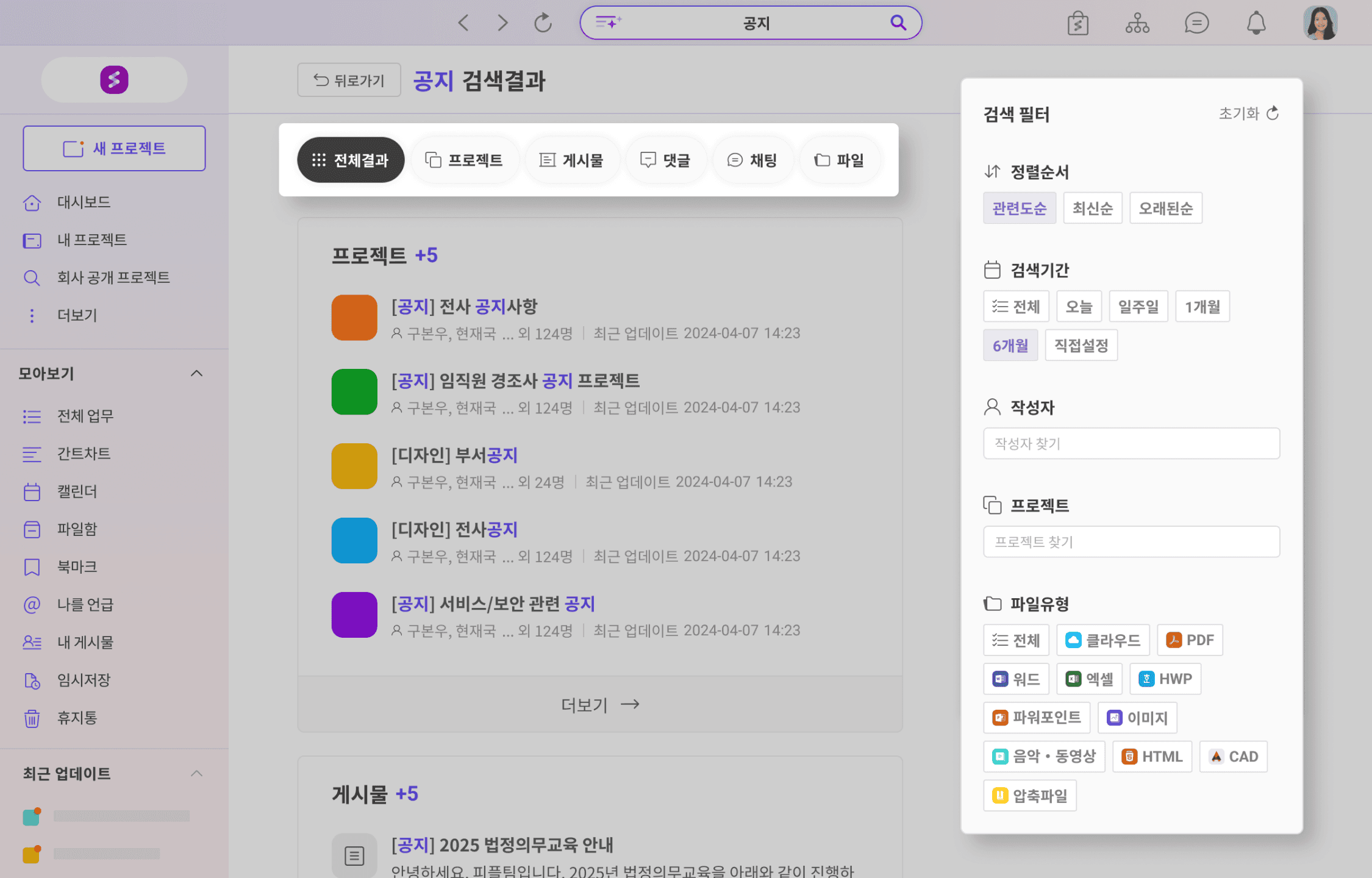1372x878 pixels.
Task: Click the 뒤로가기 back button
Action: [349, 80]
